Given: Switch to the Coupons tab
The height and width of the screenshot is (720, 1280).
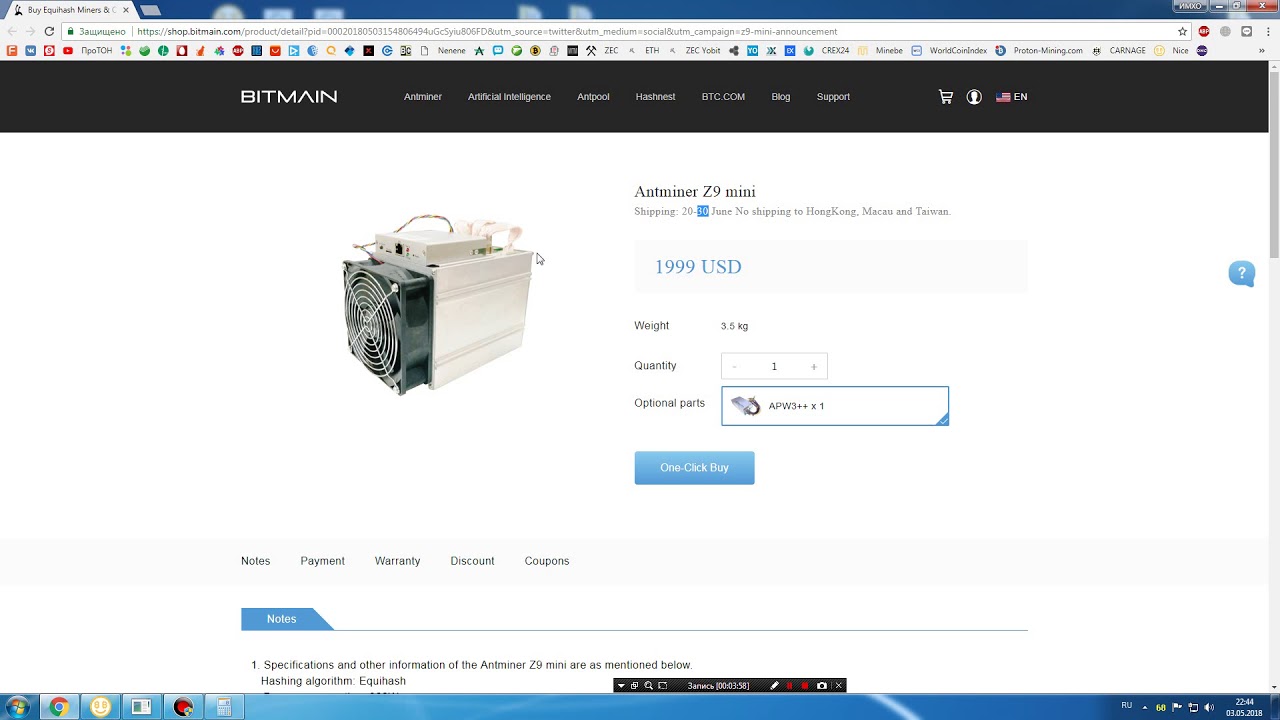Looking at the screenshot, I should 547,561.
